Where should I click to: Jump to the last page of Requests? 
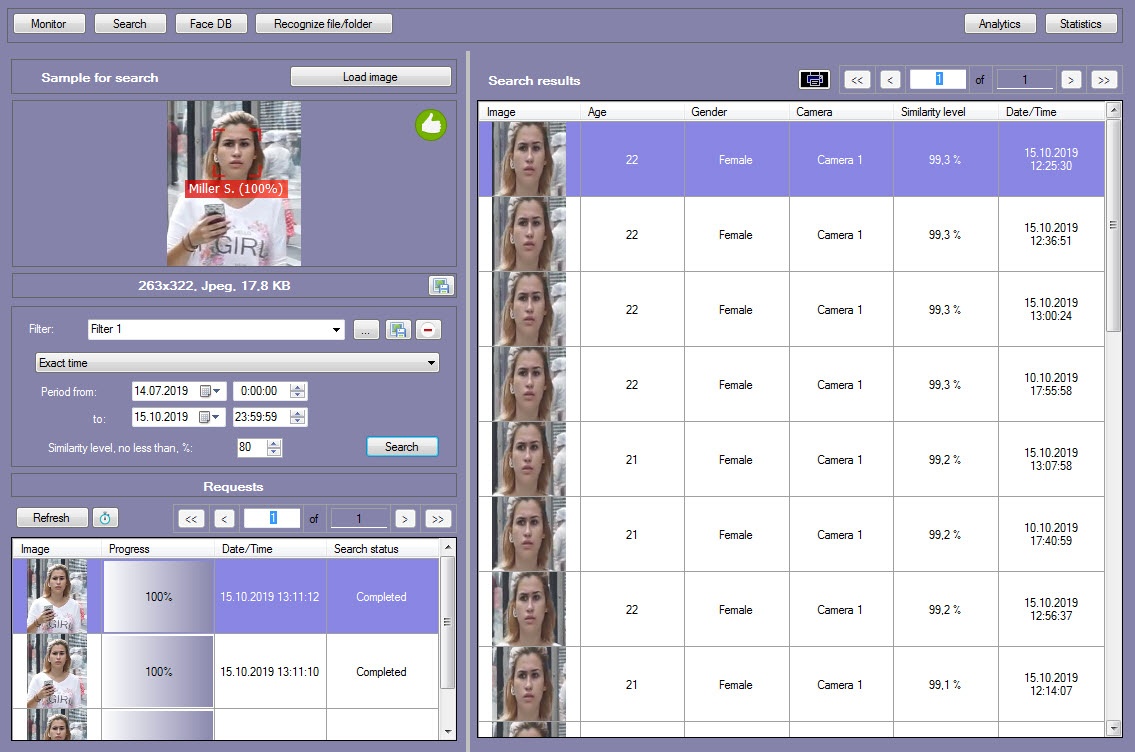coord(437,518)
